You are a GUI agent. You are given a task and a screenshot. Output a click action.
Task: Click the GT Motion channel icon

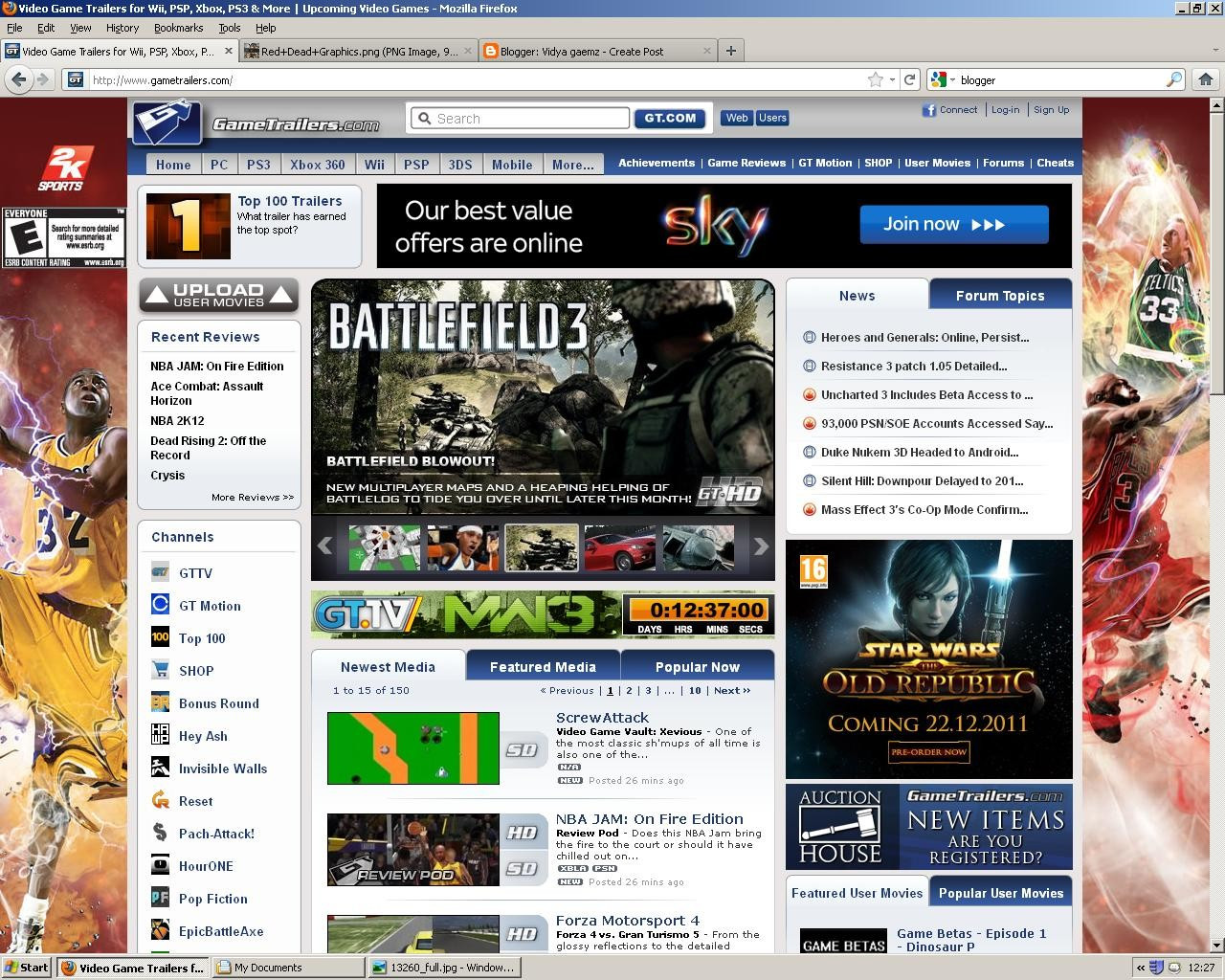160,604
